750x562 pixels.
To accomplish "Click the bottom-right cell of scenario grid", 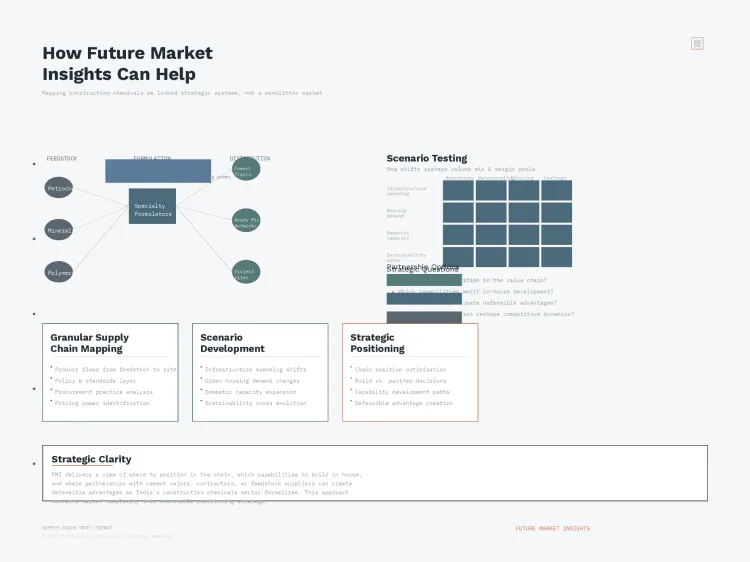I will (x=556, y=257).
